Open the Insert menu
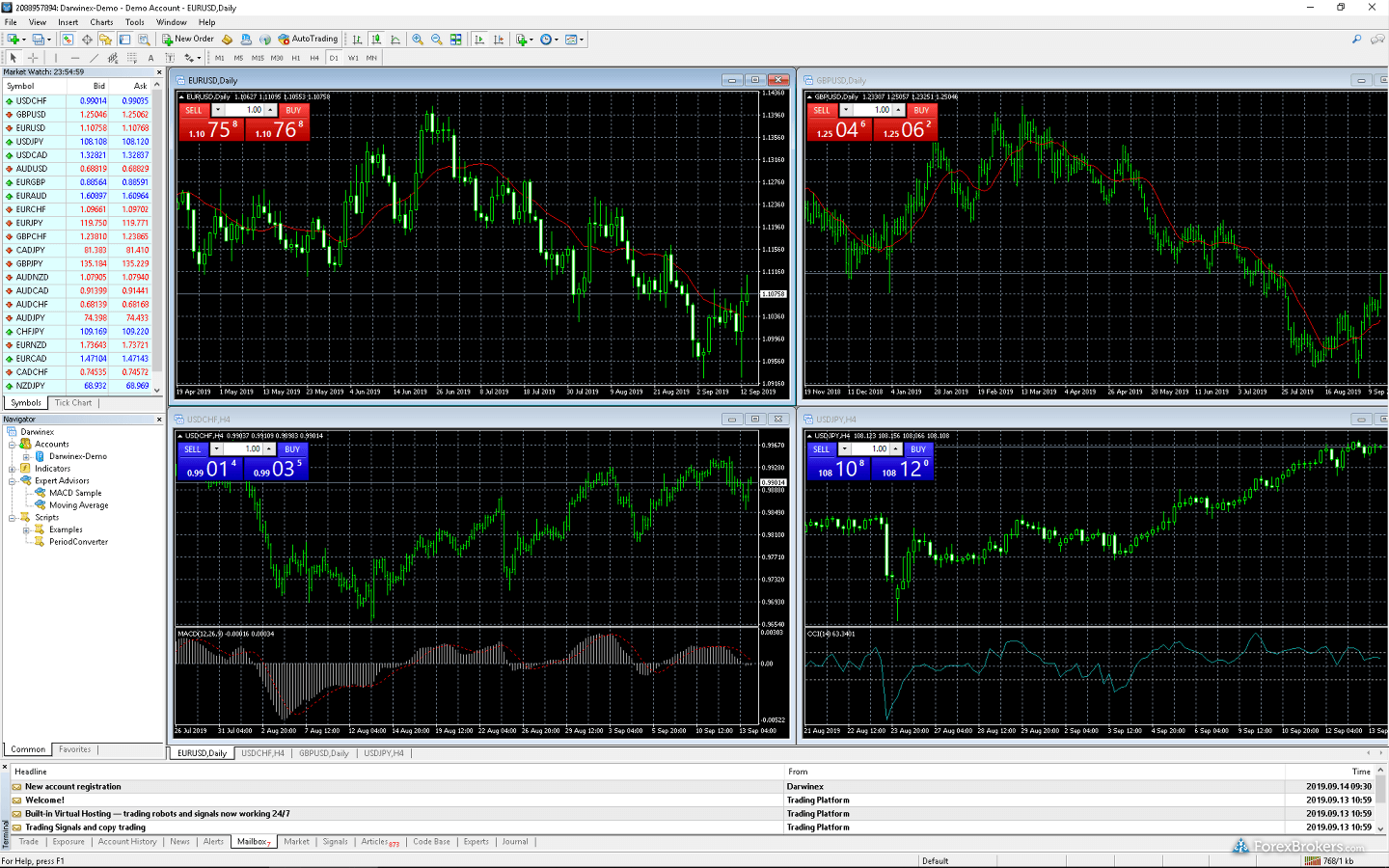This screenshot has height=868, width=1389. [x=68, y=22]
